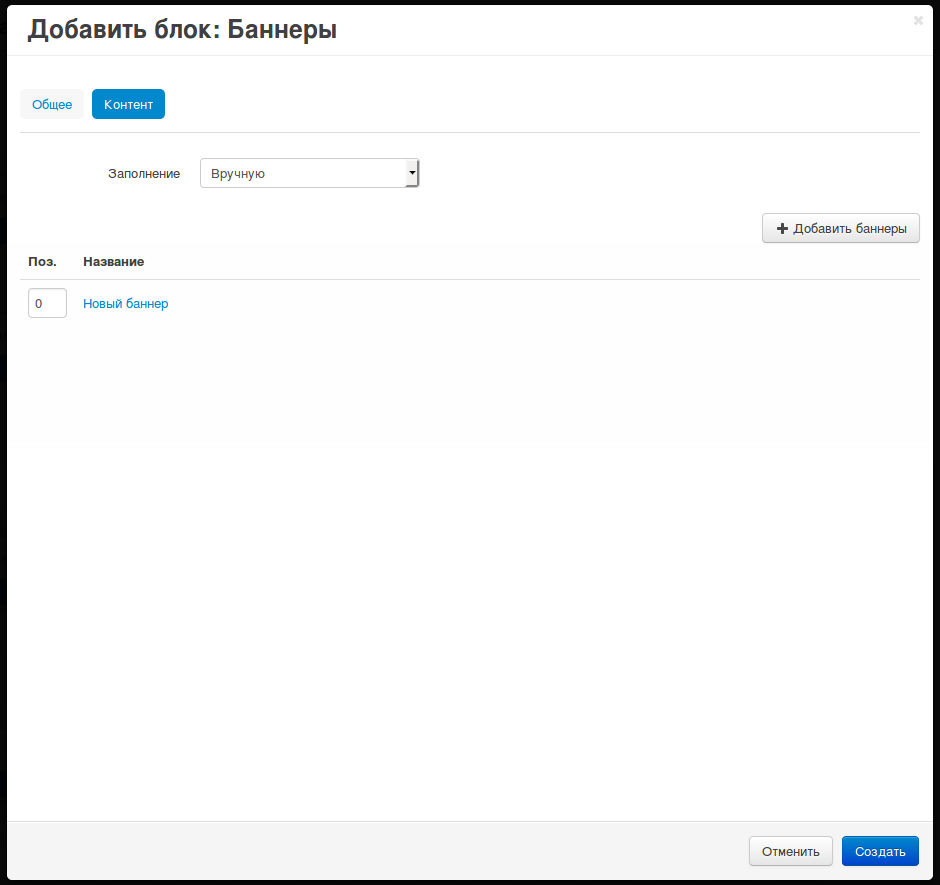
Task: Switch to the Общее tab
Action: [52, 104]
